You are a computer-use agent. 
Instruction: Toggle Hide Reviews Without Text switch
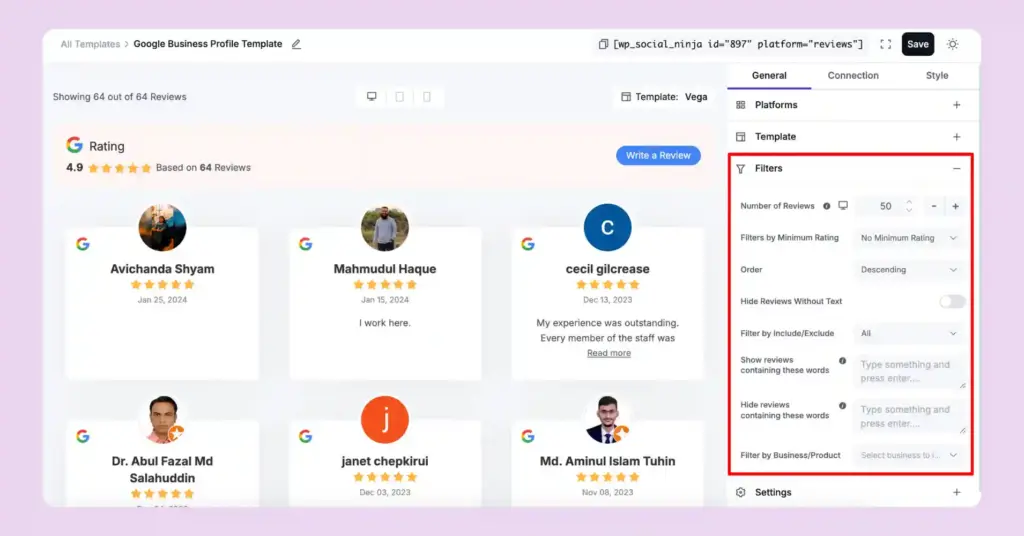click(952, 301)
